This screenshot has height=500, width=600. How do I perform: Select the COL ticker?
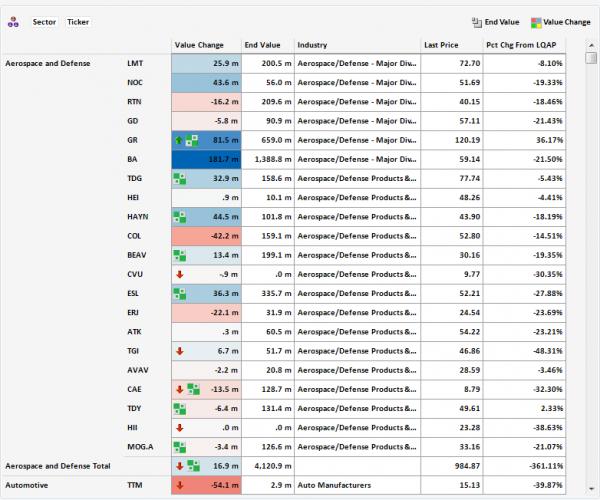(x=134, y=236)
